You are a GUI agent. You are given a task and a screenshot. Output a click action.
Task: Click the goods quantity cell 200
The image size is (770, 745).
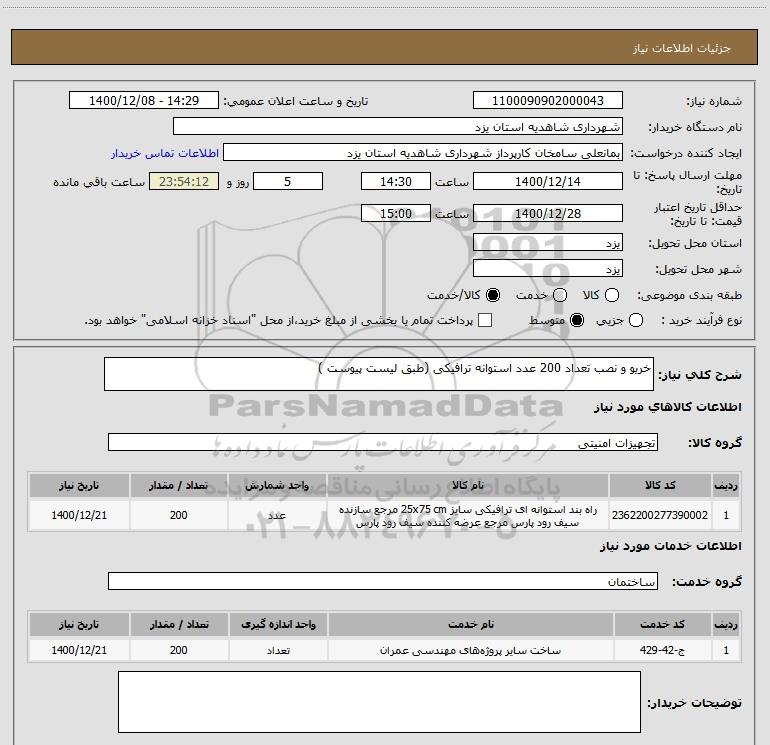178,515
